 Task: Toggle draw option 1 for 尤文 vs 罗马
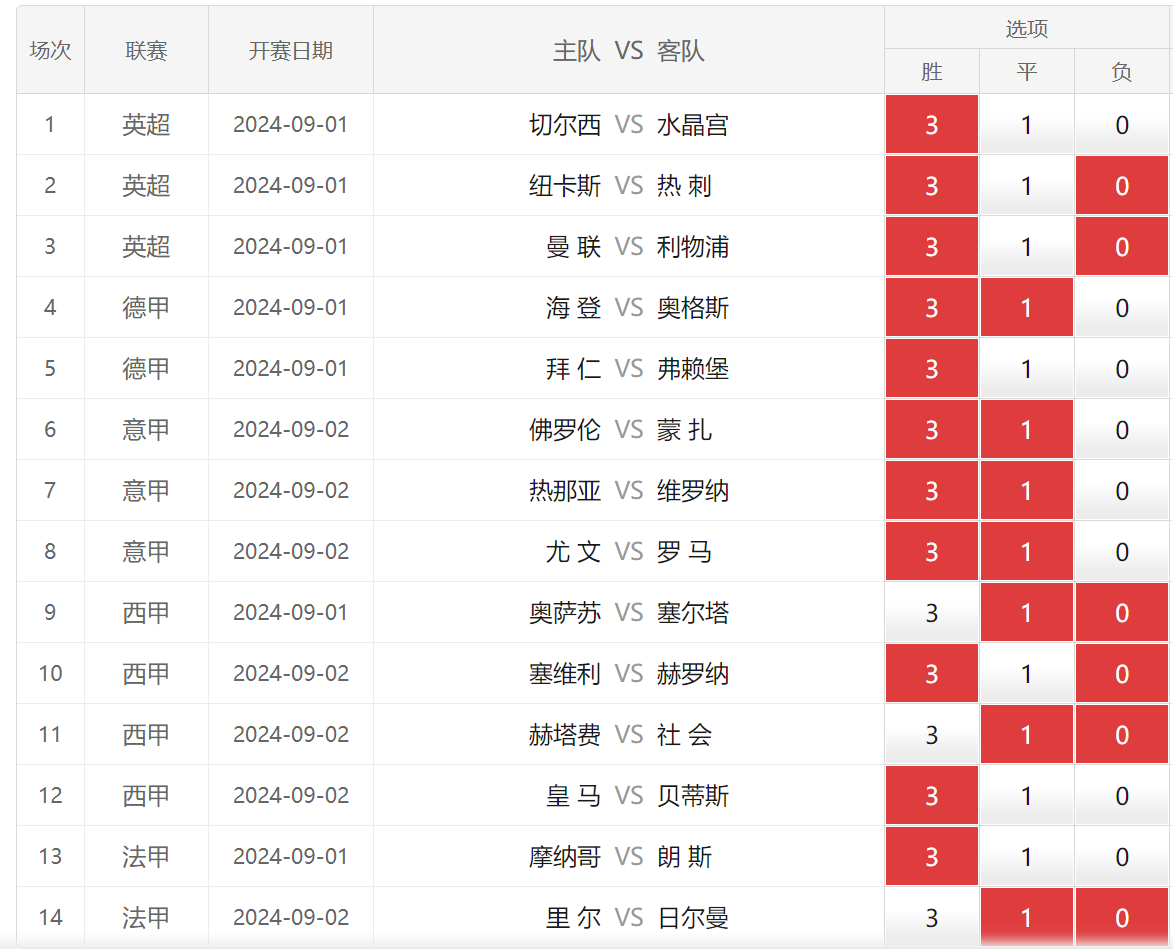(x=1026, y=551)
